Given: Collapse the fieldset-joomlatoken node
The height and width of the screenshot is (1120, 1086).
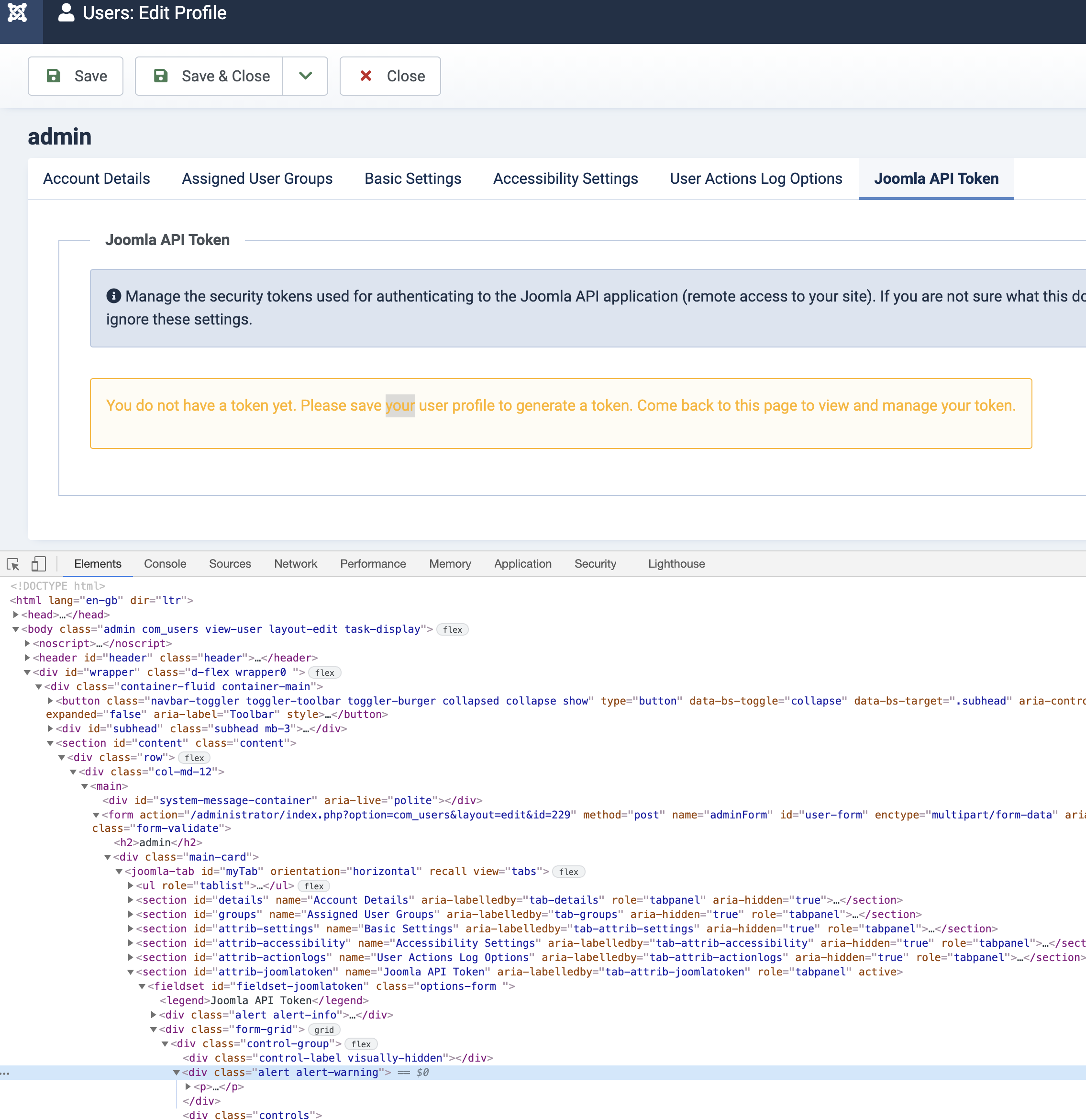Looking at the screenshot, I should (x=142, y=986).
